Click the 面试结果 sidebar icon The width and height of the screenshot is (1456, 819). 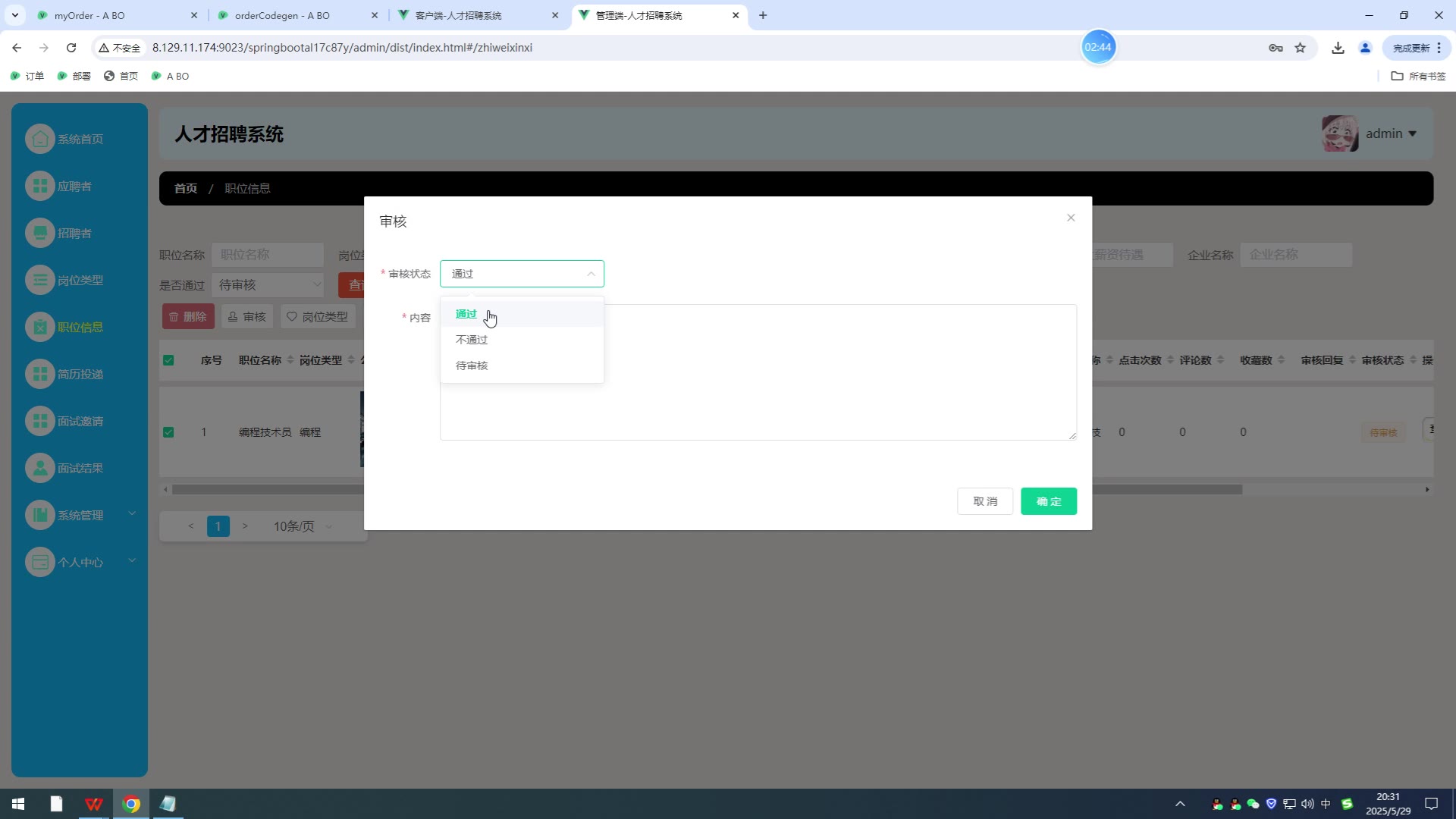coord(40,468)
